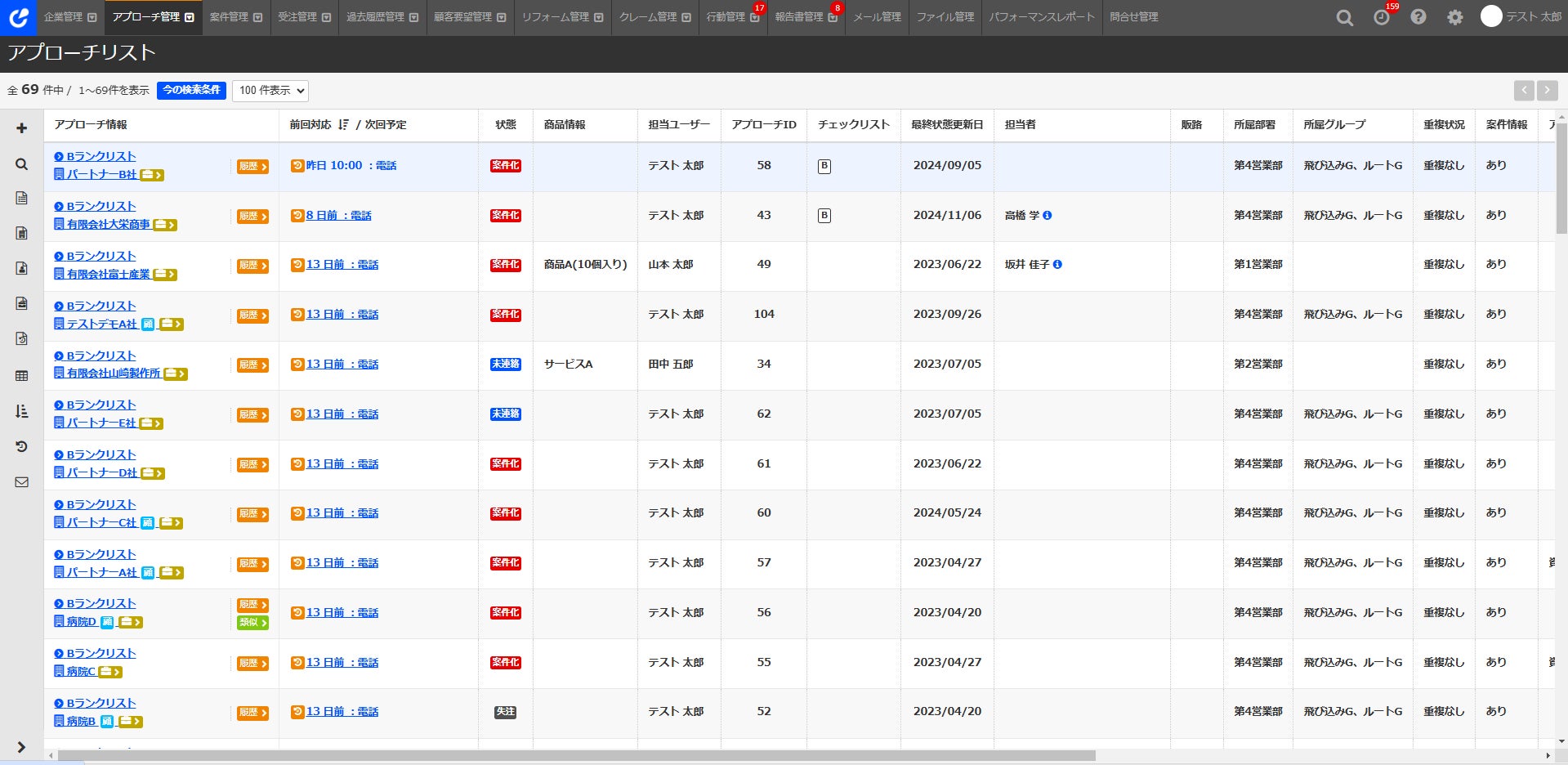
Task: Click the 履歴 button in パートナーB社 row
Action: (x=252, y=166)
